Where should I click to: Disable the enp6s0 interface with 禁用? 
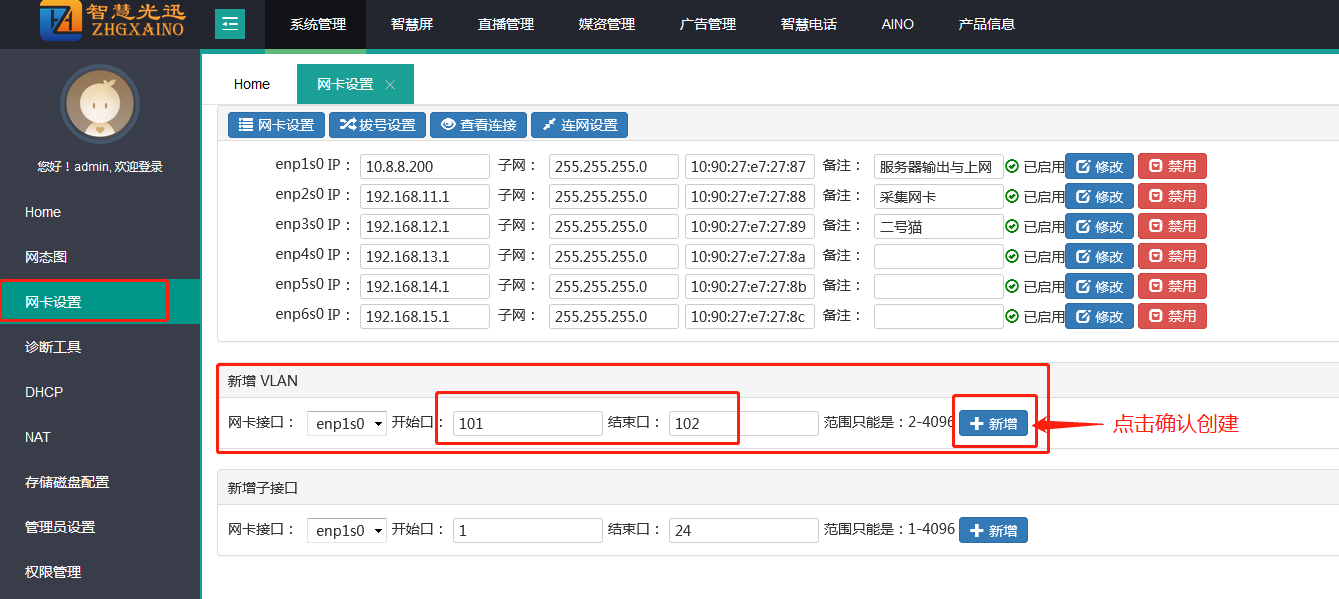pyautogui.click(x=1172, y=317)
